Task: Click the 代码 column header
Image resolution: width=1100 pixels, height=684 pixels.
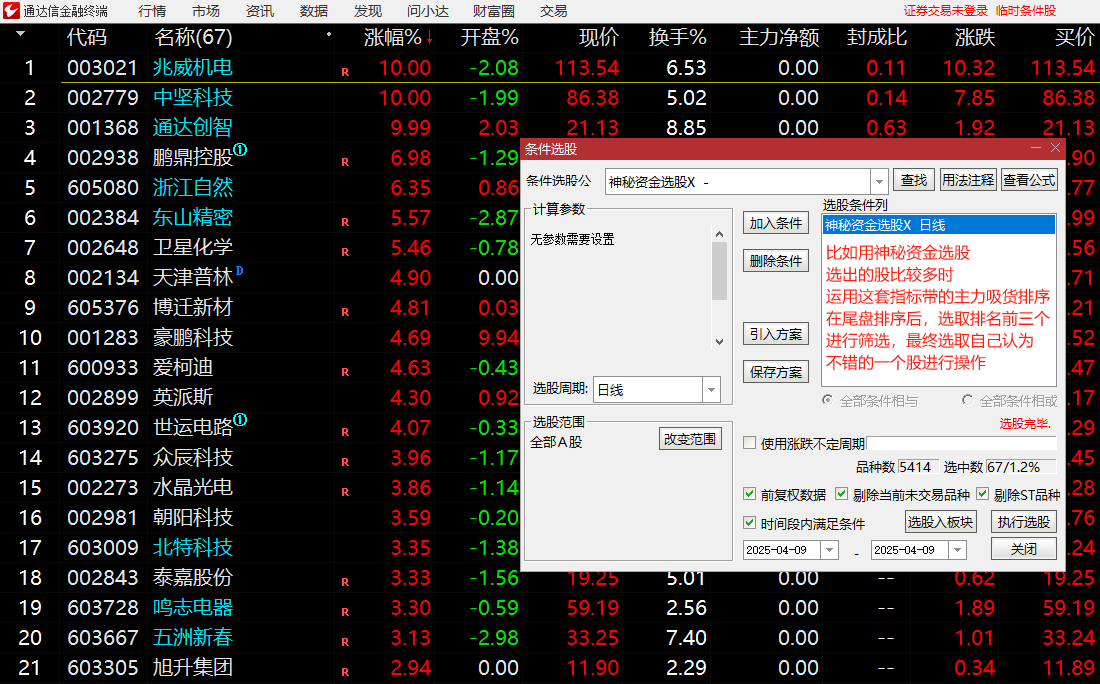Action: click(x=87, y=37)
